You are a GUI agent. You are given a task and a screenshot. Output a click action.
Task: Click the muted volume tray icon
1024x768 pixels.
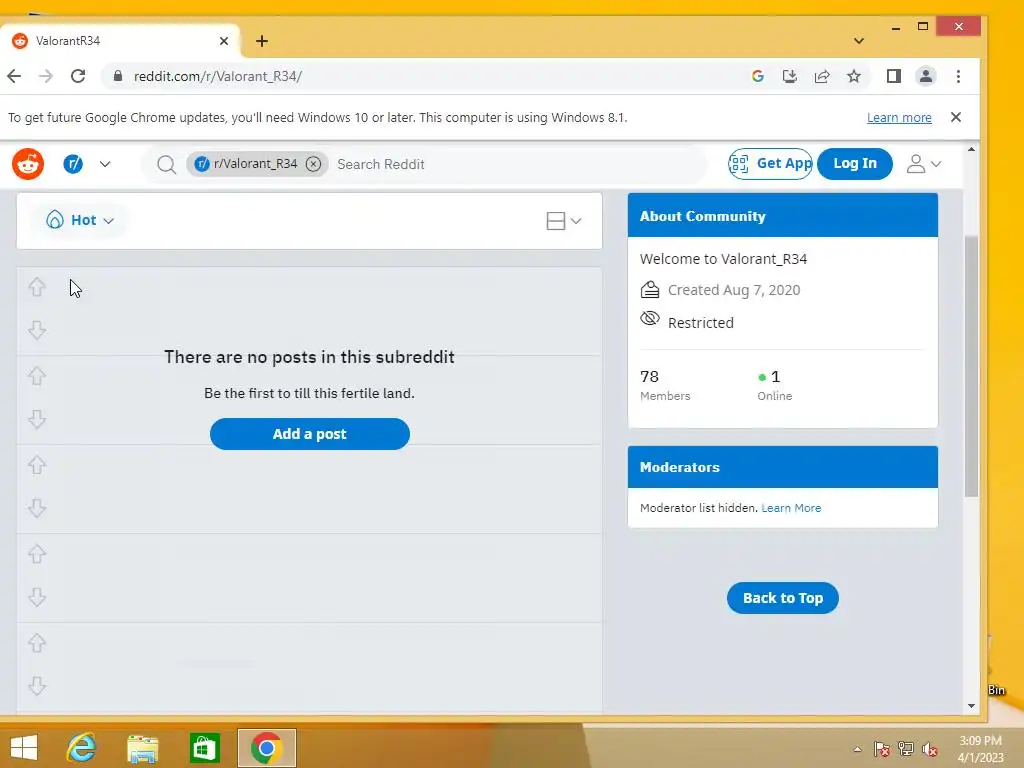coord(930,749)
